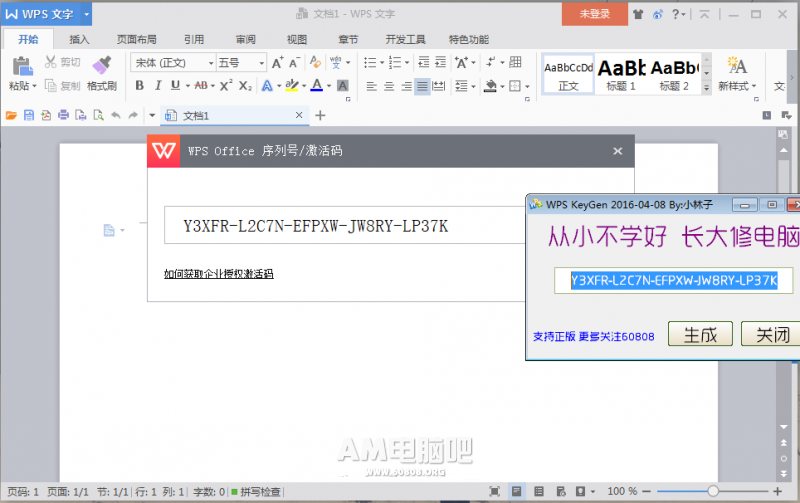
Task: Toggle Underline formatting
Action: pos(176,85)
